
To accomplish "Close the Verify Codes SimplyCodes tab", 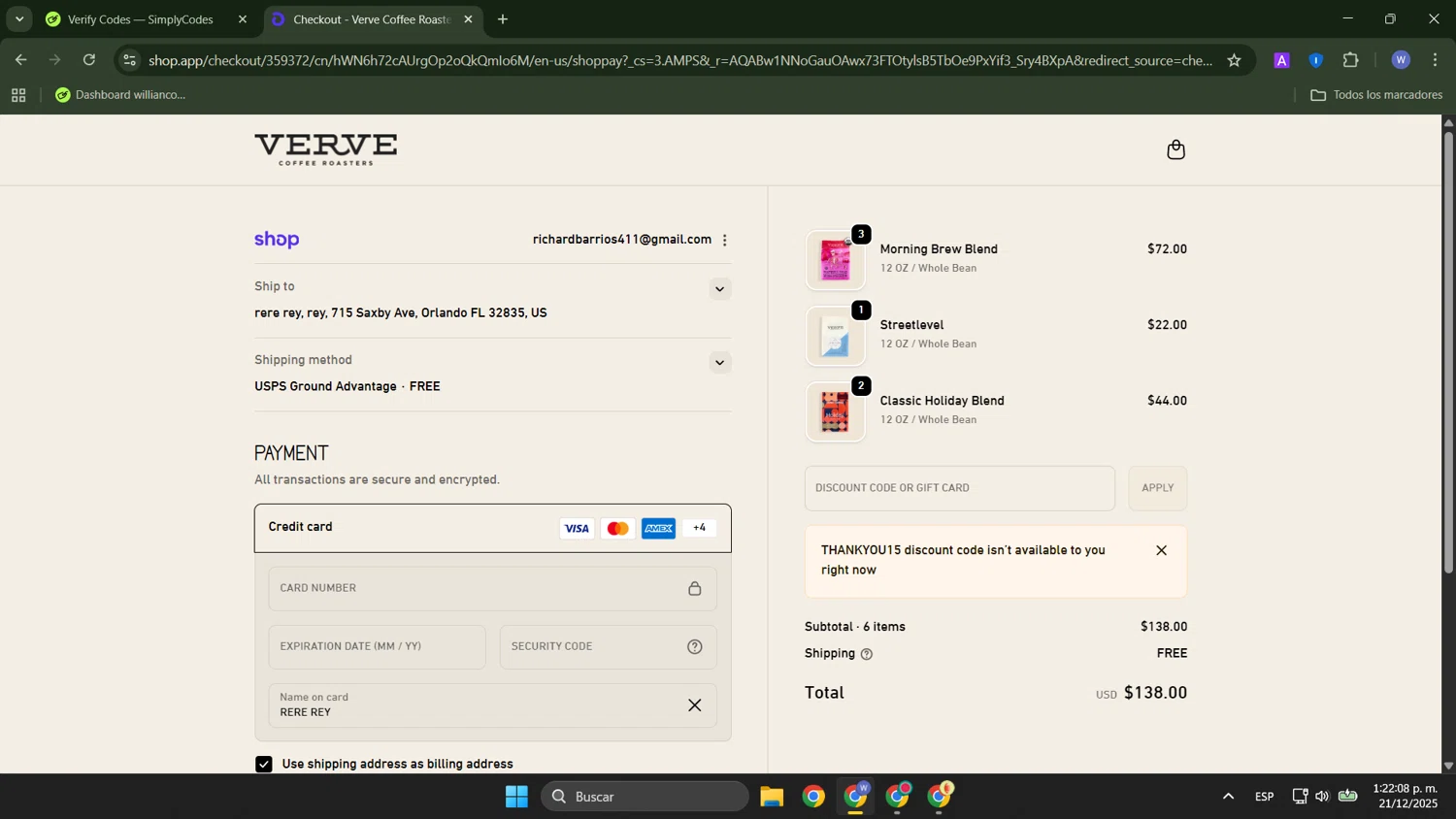I will (x=243, y=19).
